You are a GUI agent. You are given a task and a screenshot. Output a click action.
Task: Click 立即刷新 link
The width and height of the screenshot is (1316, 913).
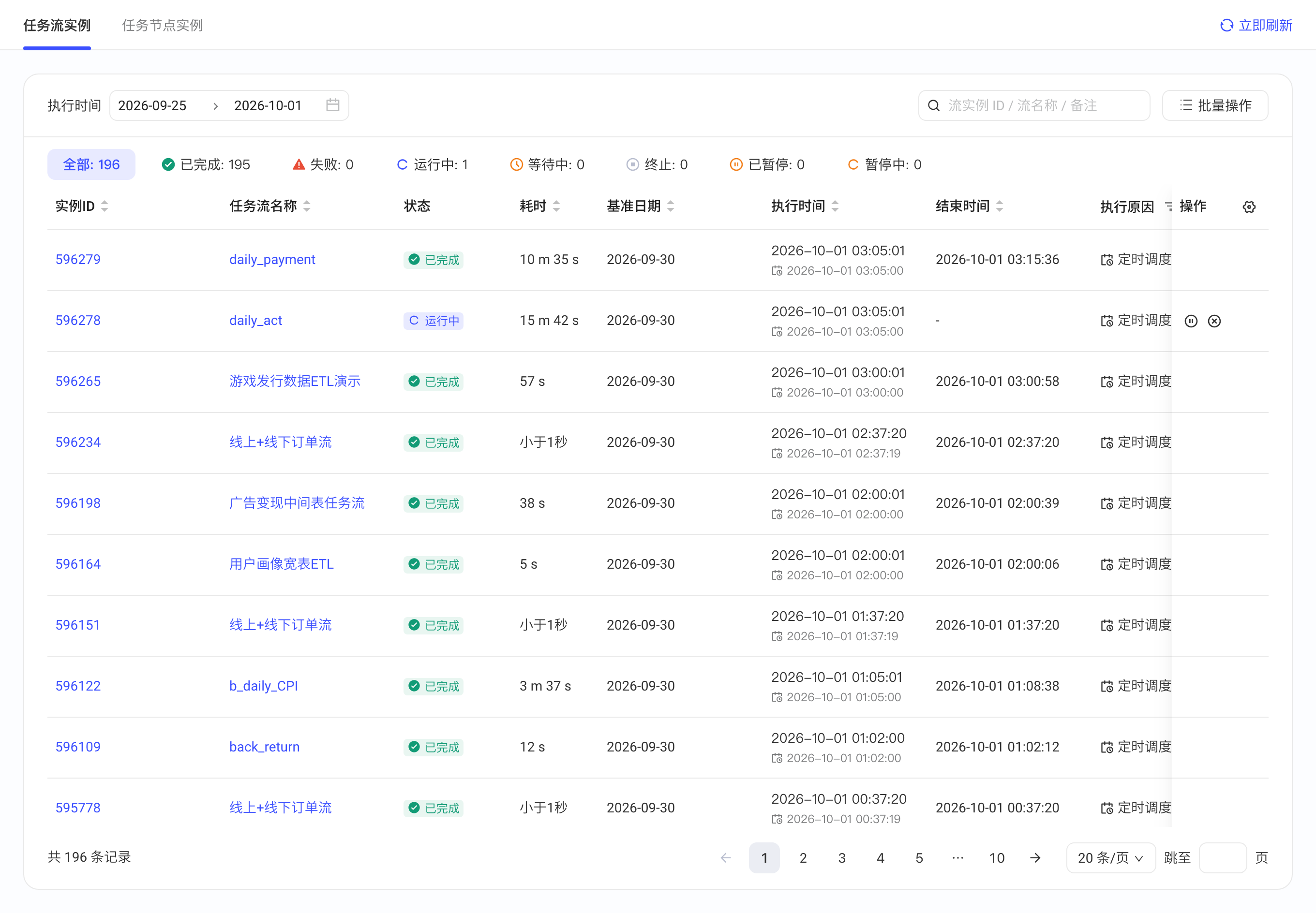tap(1265, 25)
